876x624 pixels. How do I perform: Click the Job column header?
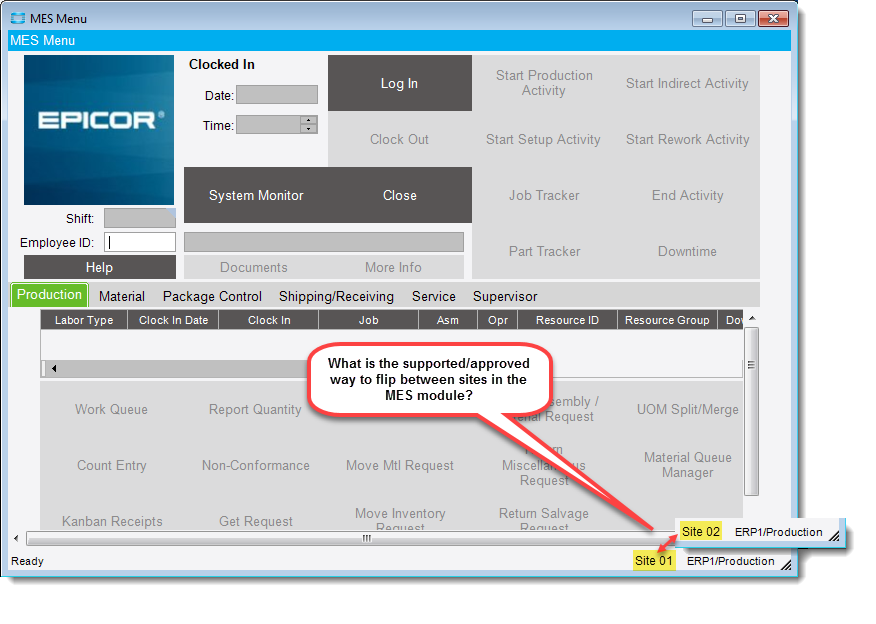369,320
